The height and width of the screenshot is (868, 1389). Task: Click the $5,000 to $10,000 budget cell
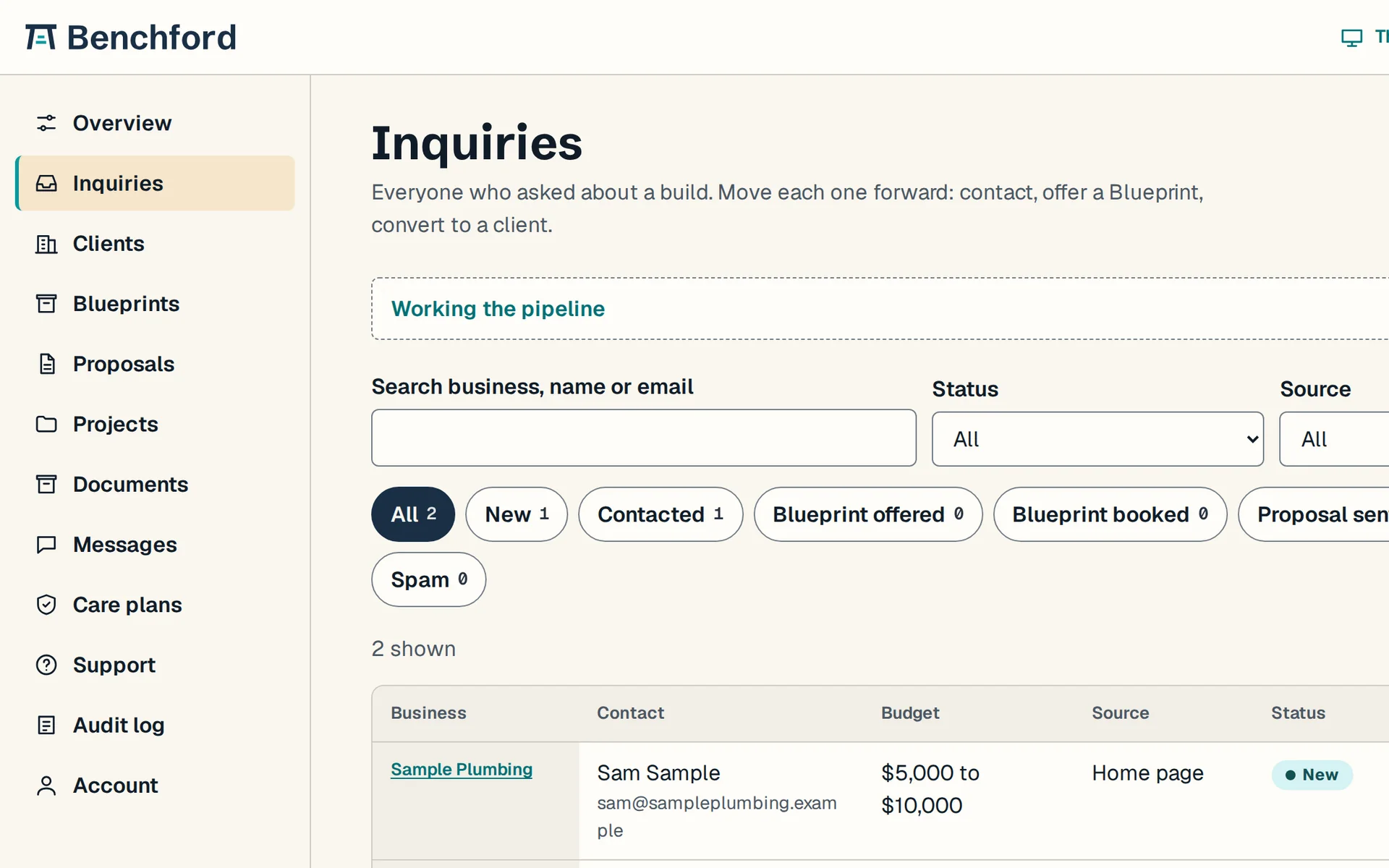coord(930,789)
